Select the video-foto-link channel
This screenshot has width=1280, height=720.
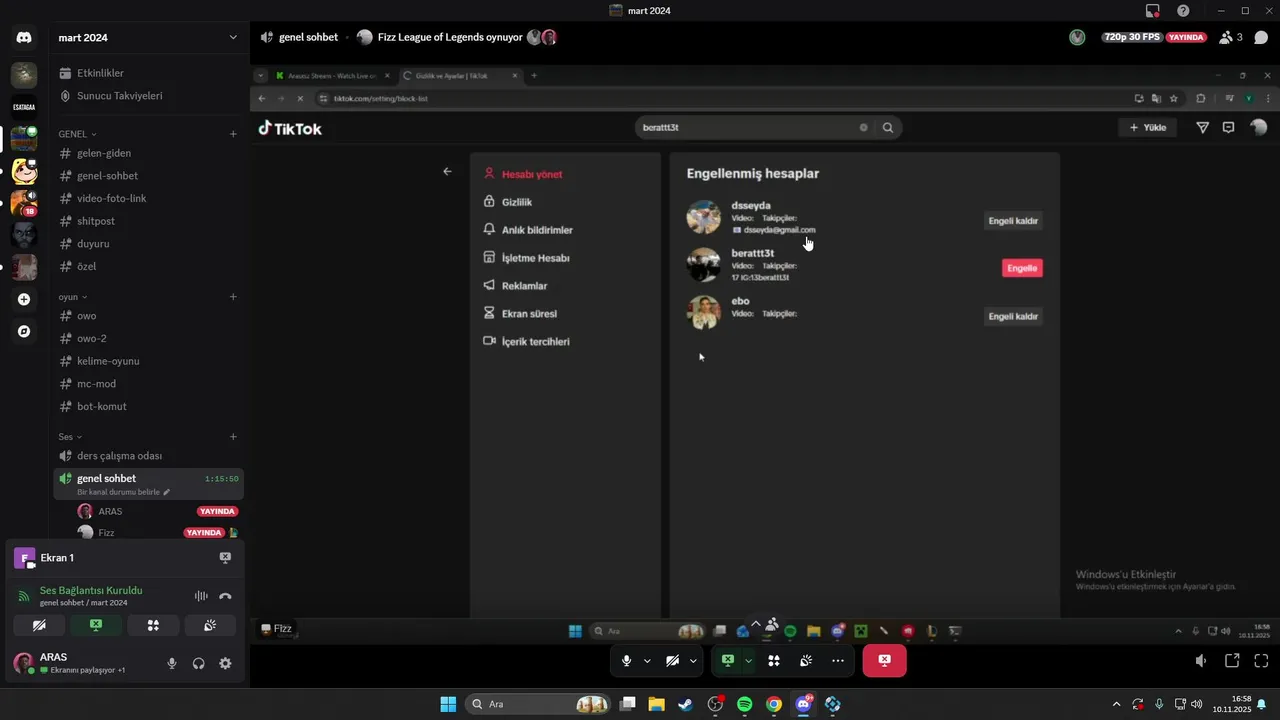point(148,199)
